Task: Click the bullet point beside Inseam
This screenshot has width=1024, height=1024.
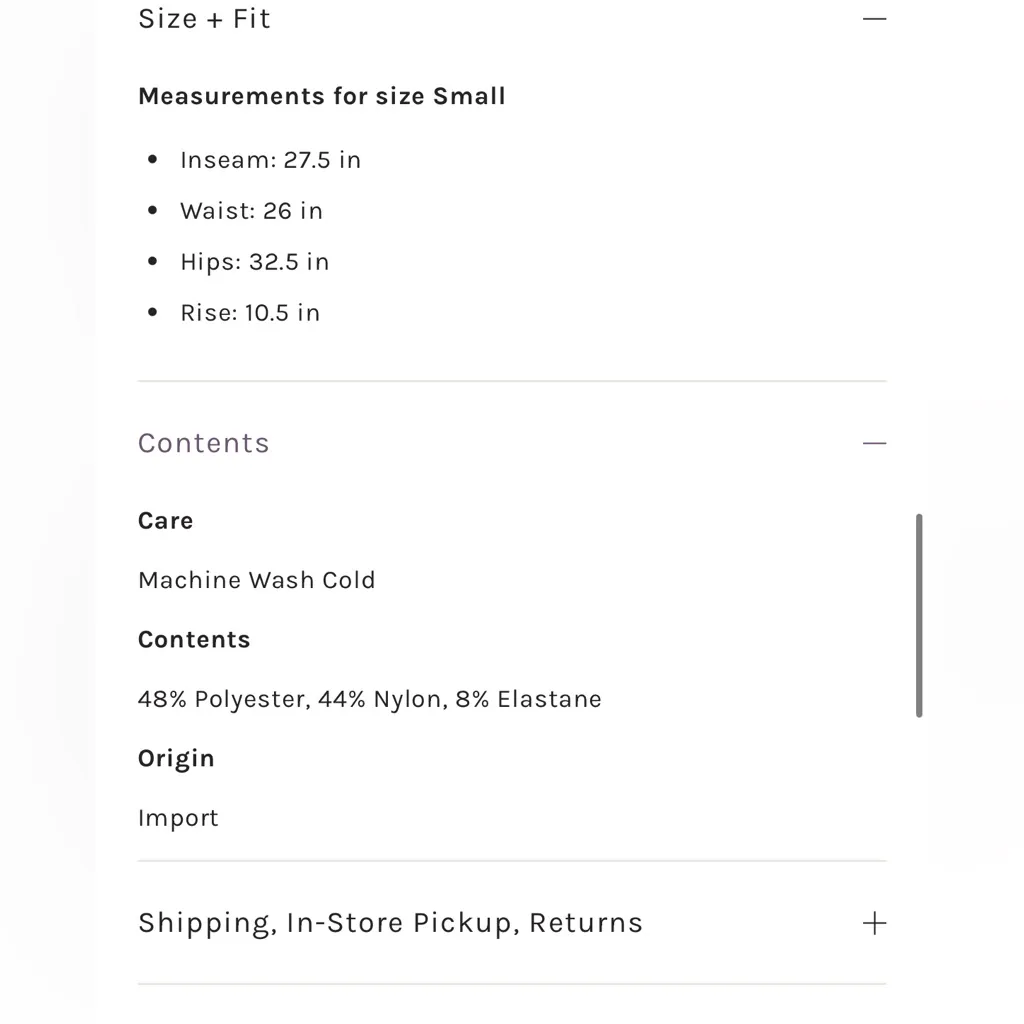Action: coord(153,159)
